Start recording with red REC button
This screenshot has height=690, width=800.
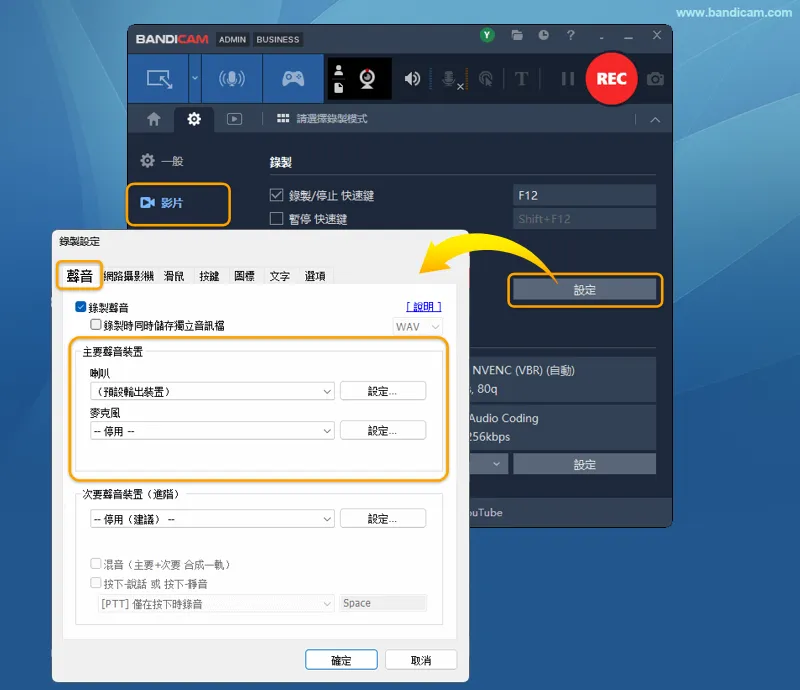pyautogui.click(x=611, y=79)
